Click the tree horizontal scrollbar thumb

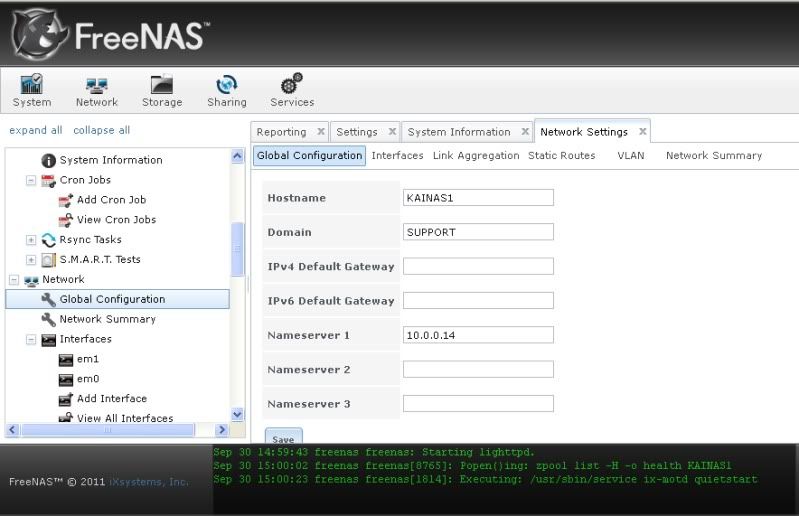(x=108, y=430)
